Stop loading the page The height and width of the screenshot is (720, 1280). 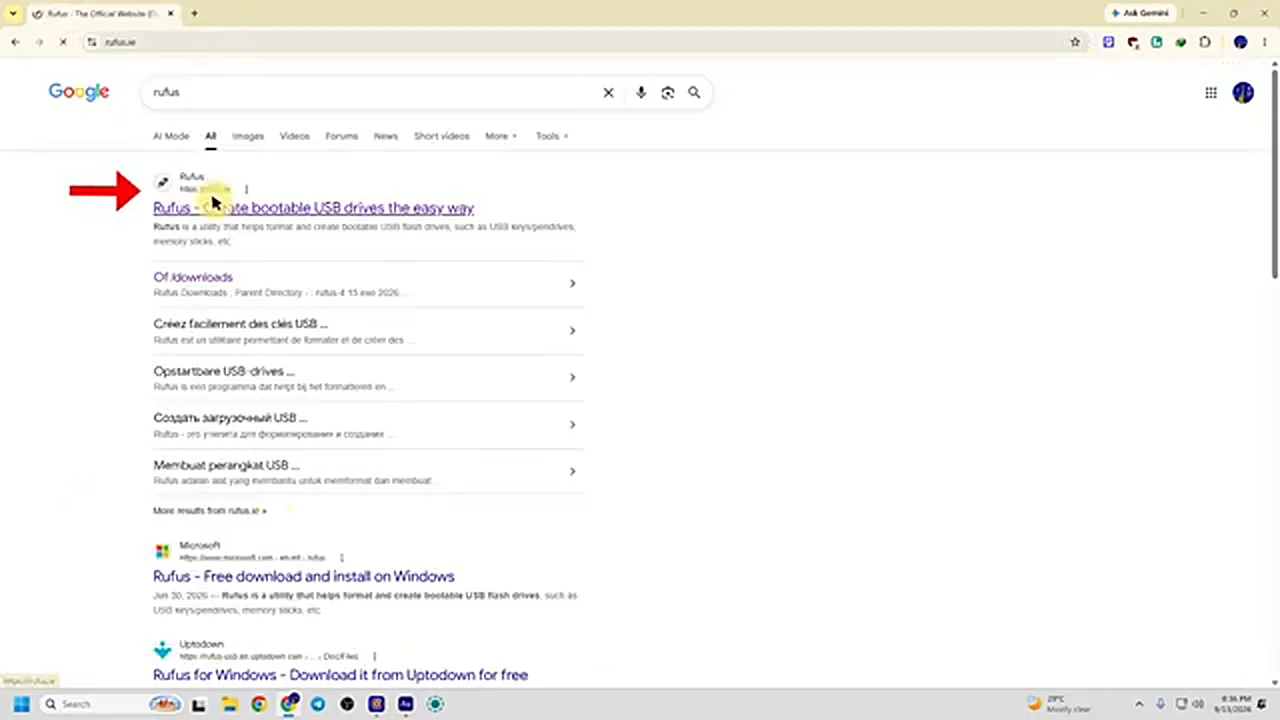click(x=63, y=42)
